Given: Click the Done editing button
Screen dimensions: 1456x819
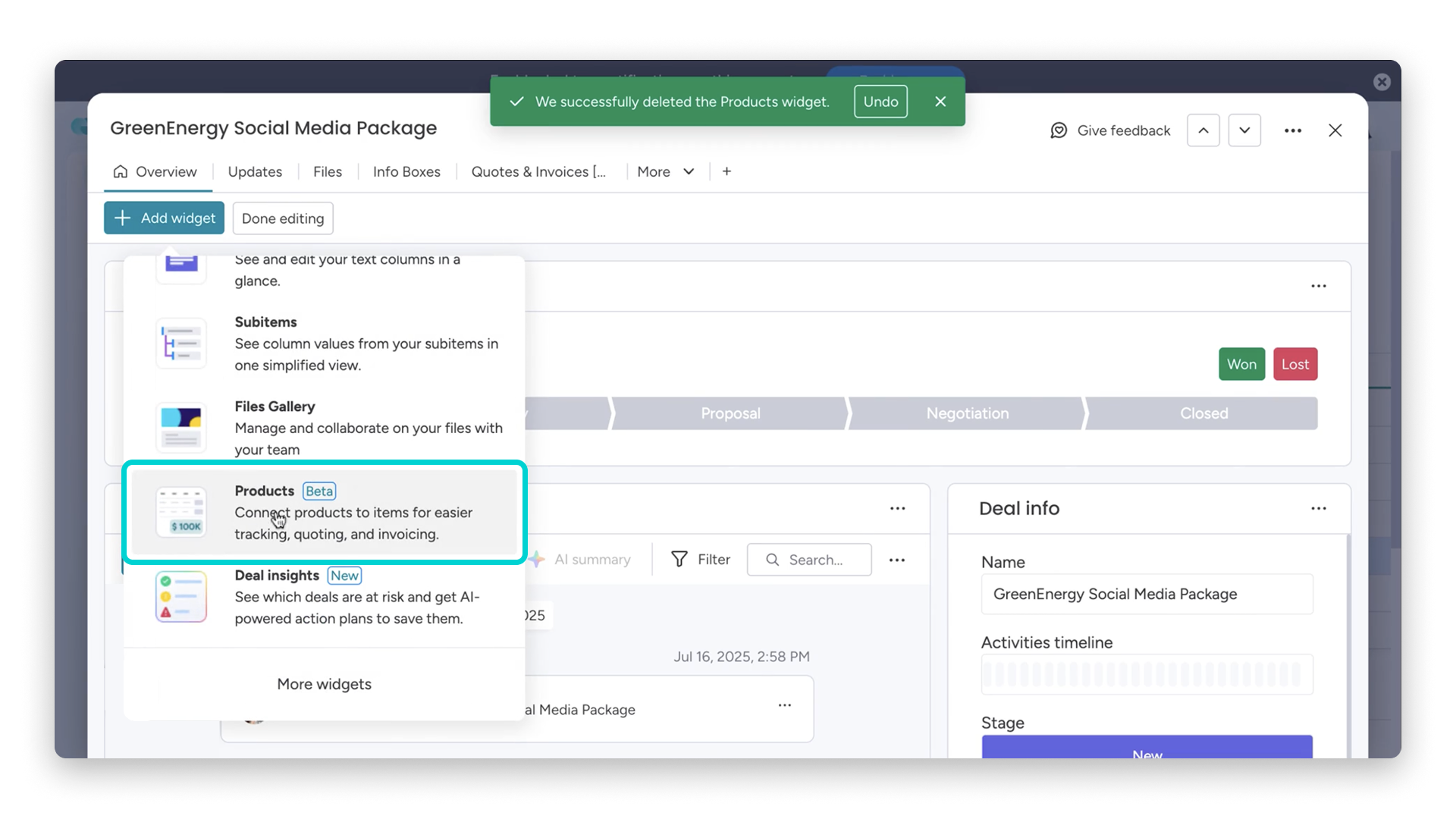Looking at the screenshot, I should pos(283,218).
